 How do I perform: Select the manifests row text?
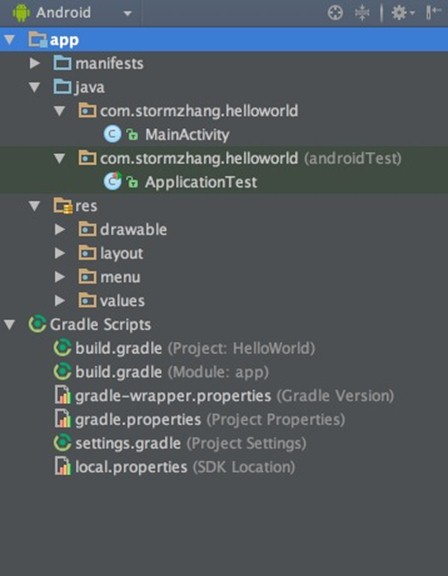click(109, 64)
